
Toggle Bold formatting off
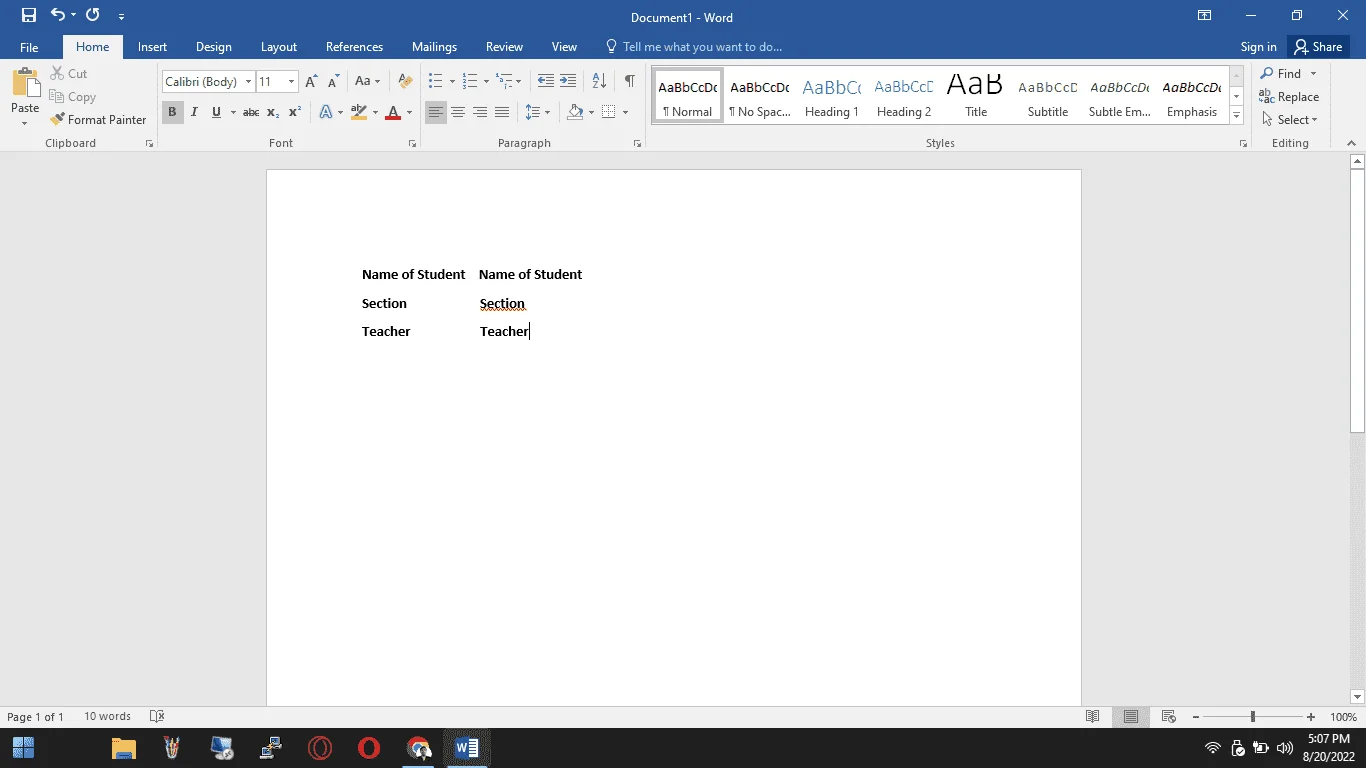172,112
